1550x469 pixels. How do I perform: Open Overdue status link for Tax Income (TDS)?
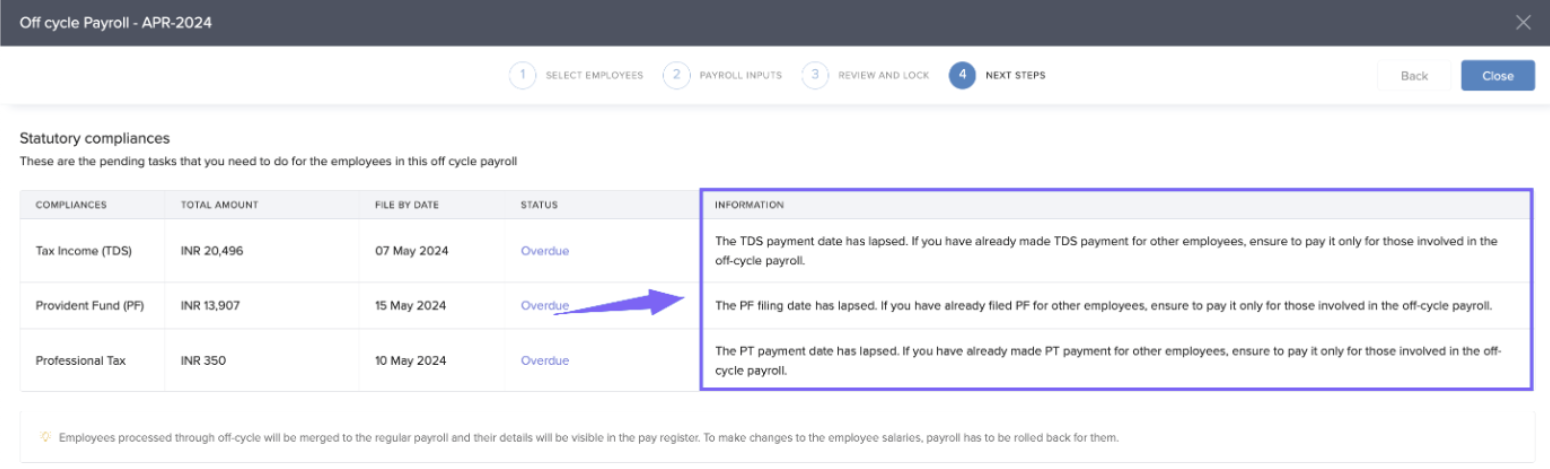click(x=544, y=251)
